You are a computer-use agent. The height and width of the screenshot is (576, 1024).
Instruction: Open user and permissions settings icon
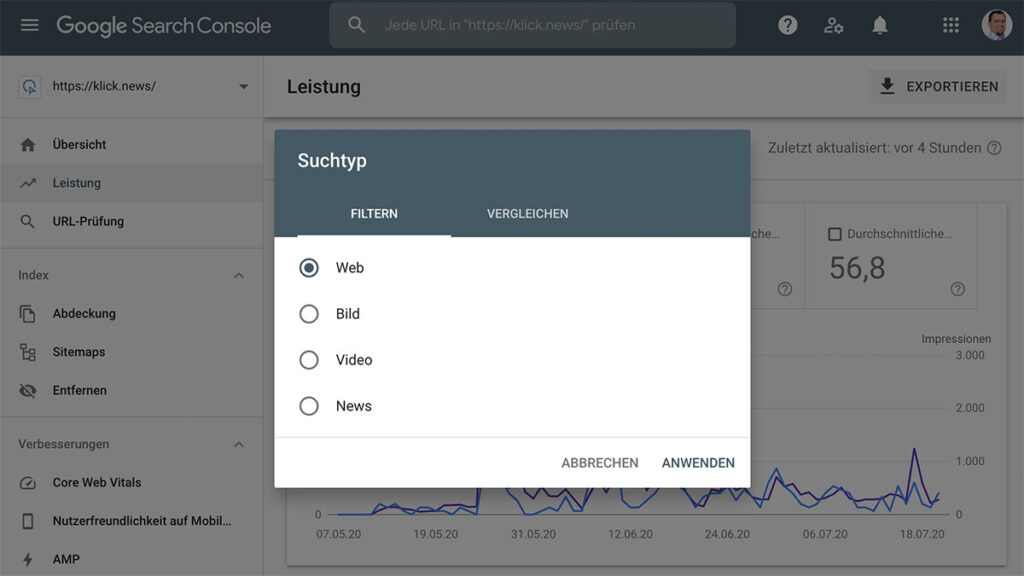pos(833,26)
